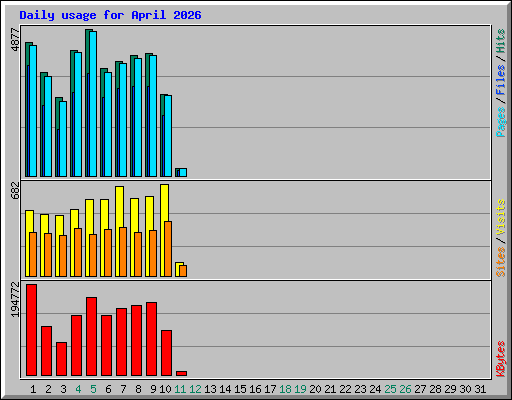Select the red KBytes bar for day 9
The height and width of the screenshot is (400, 512).
152,339
